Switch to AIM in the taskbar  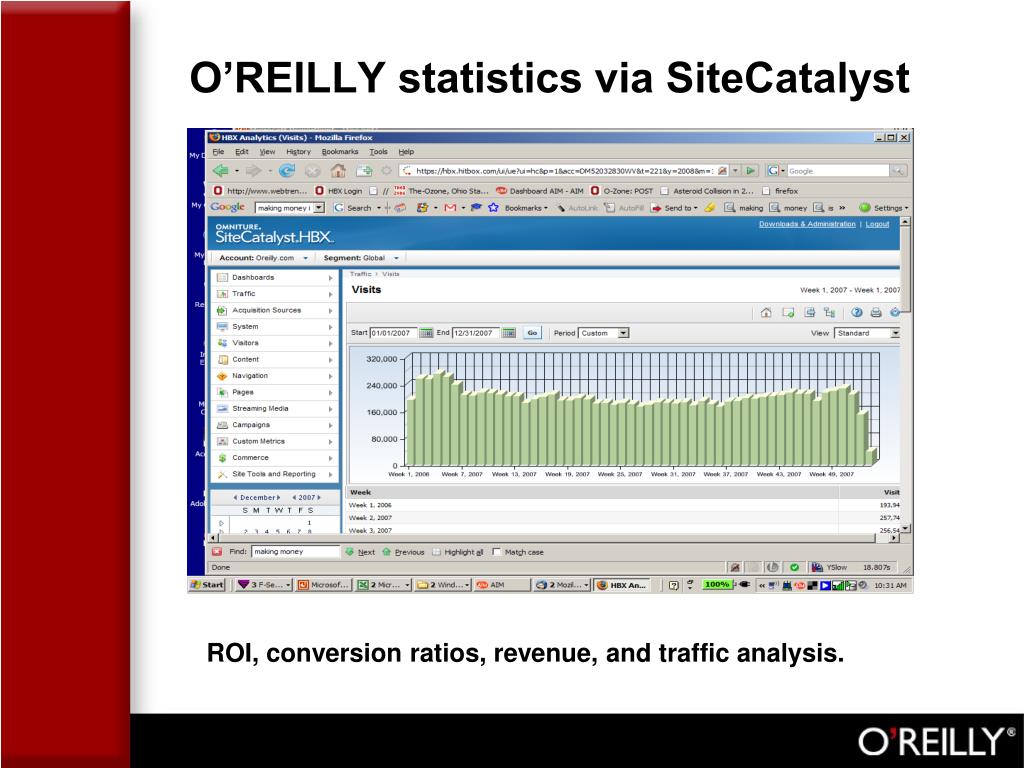tap(502, 585)
